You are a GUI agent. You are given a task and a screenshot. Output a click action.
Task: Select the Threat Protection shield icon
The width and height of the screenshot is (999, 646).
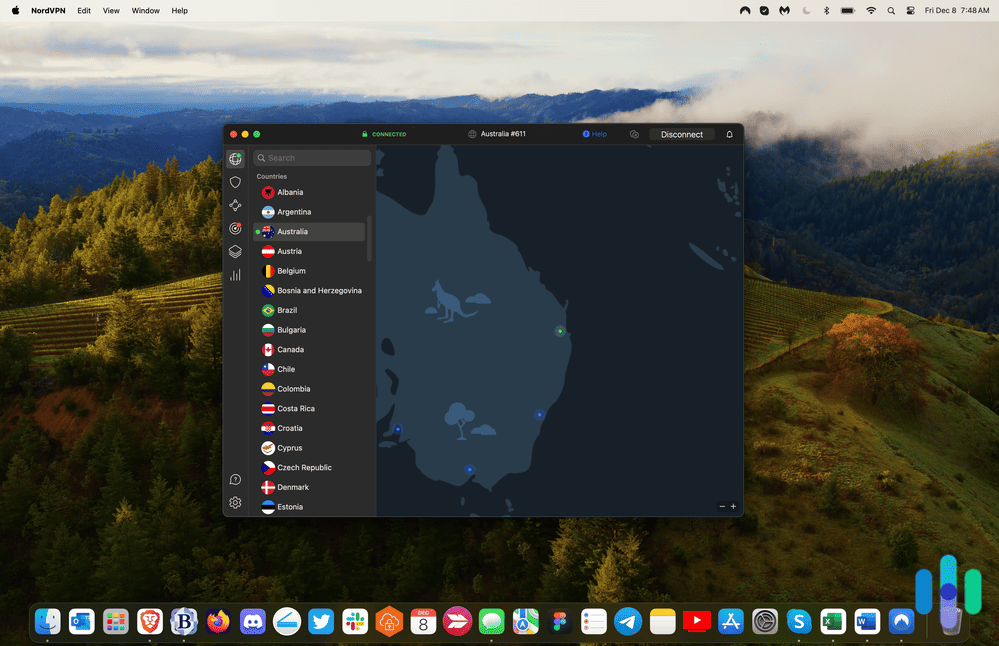235,182
